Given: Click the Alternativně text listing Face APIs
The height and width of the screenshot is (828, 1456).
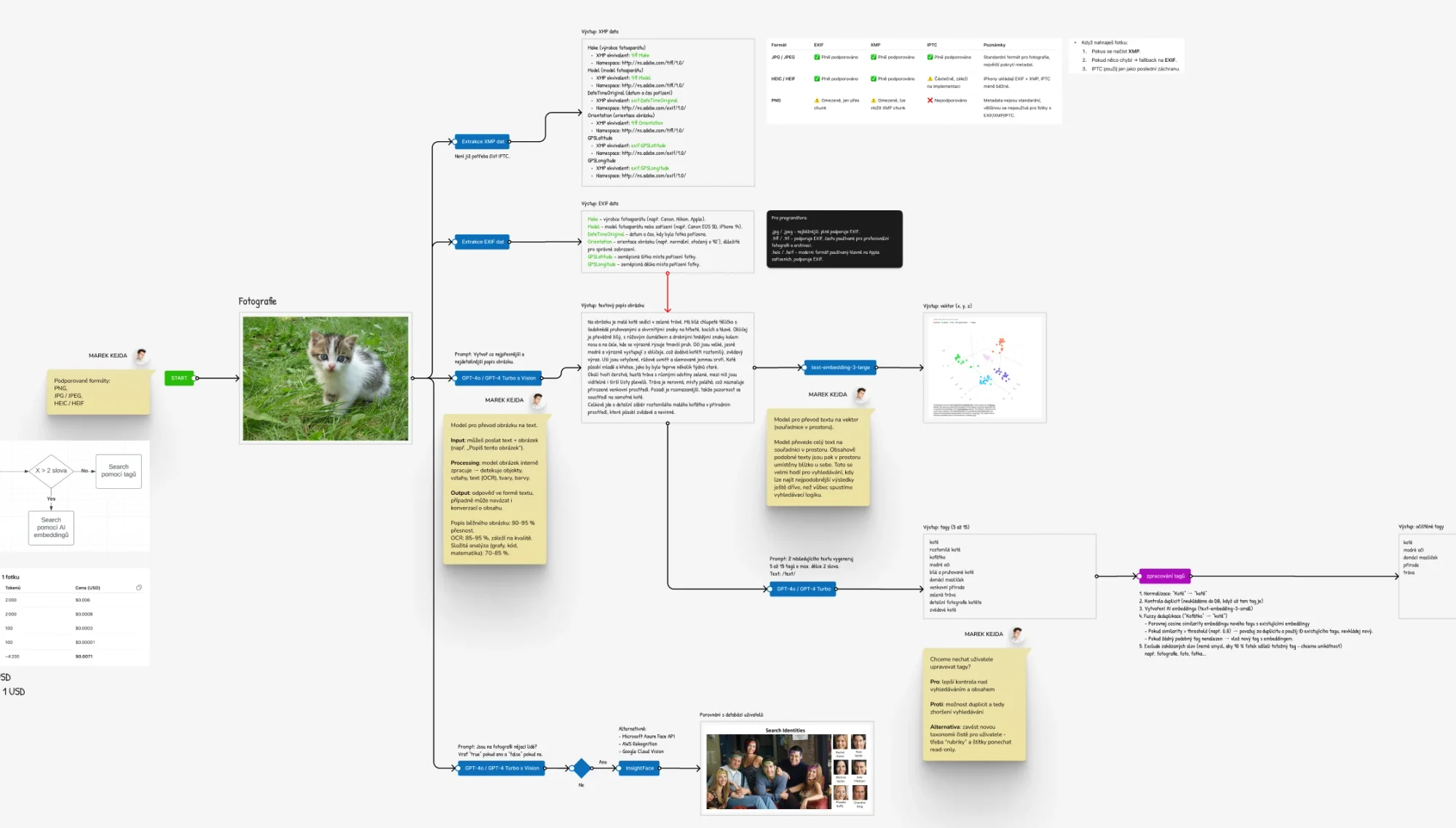Looking at the screenshot, I should coord(647,740).
